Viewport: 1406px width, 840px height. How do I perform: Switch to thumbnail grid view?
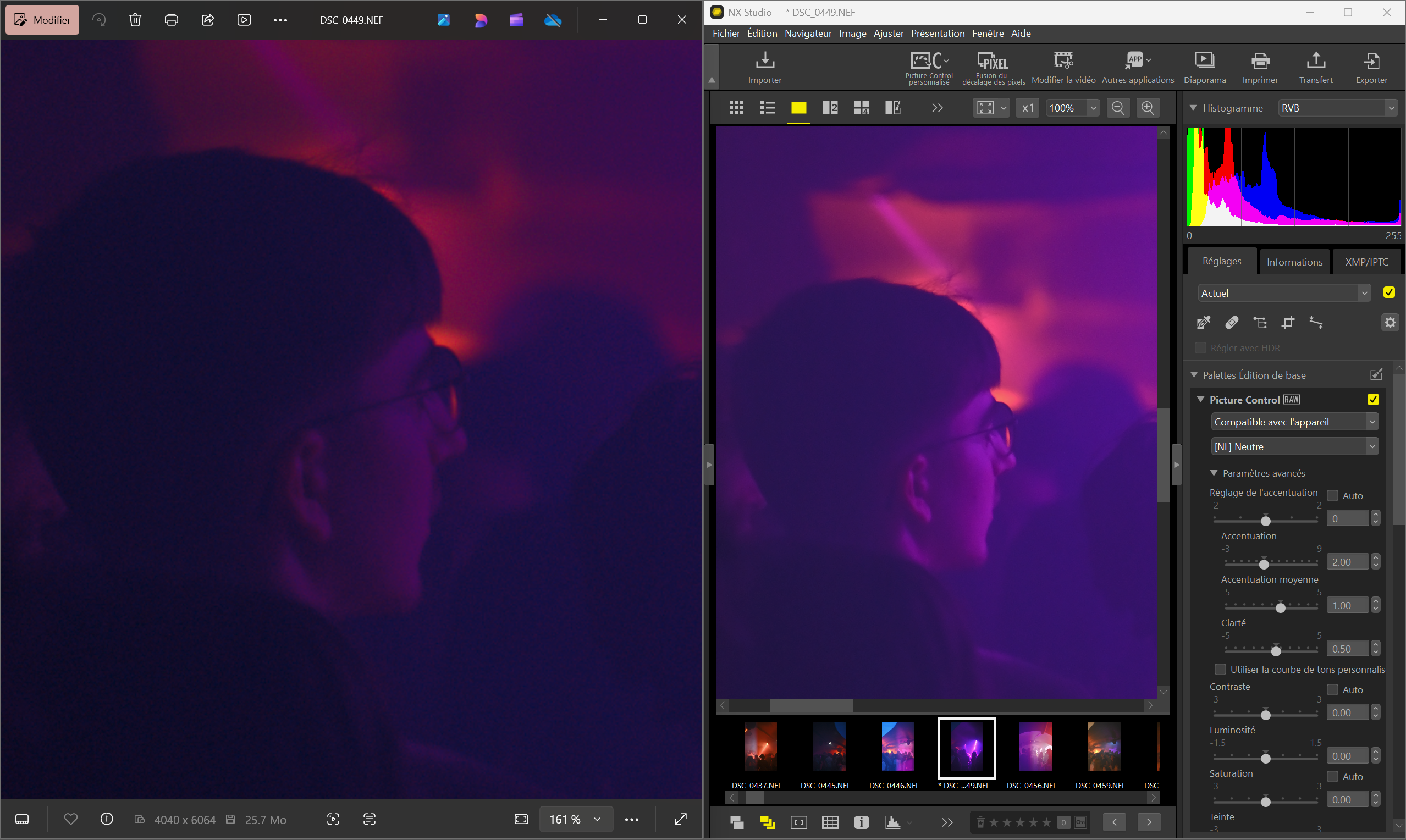(x=736, y=108)
